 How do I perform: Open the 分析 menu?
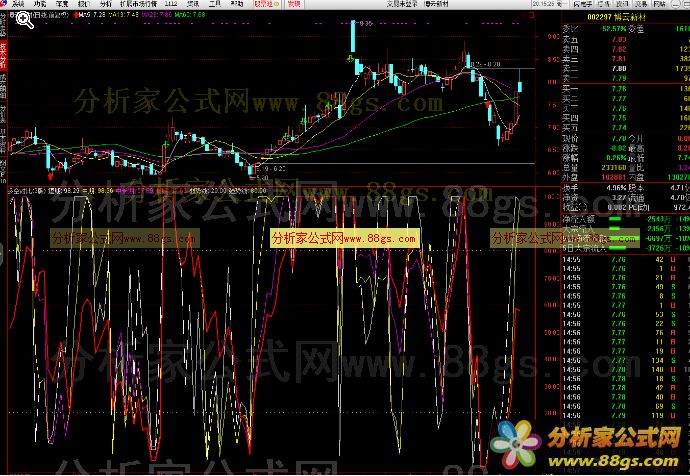click(106, 4)
